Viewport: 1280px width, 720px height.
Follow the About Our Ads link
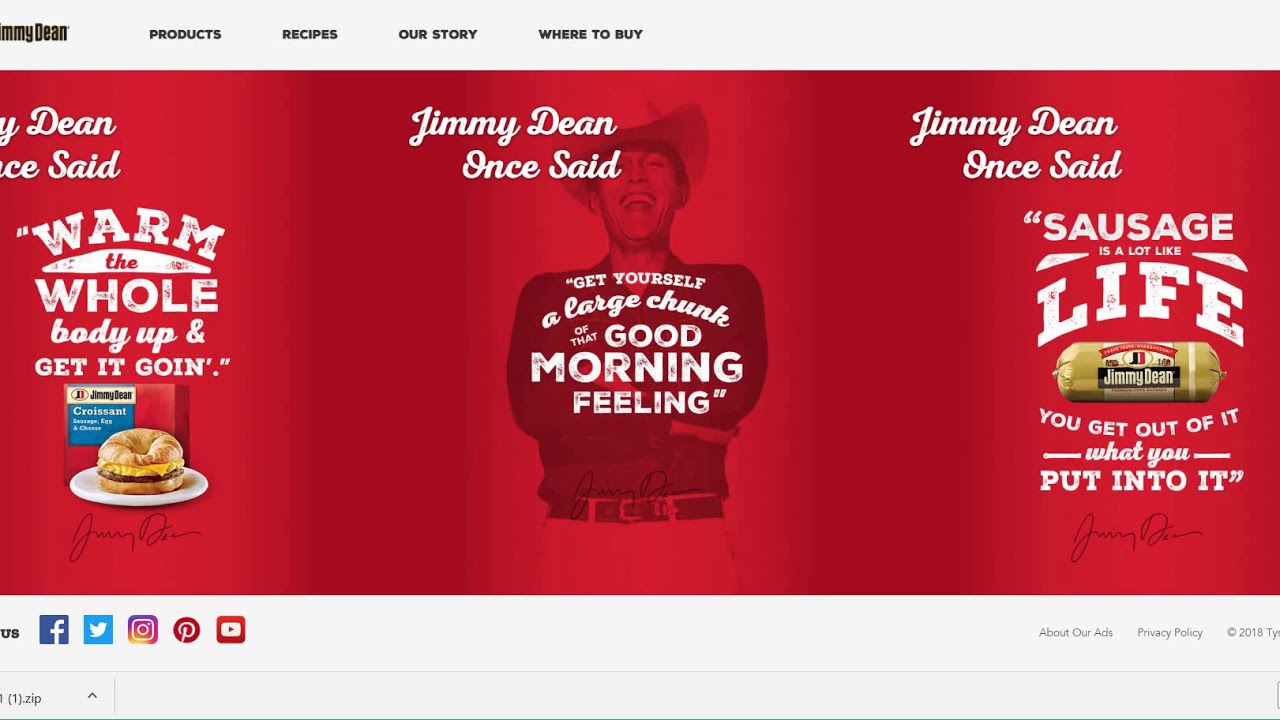[x=1076, y=632]
